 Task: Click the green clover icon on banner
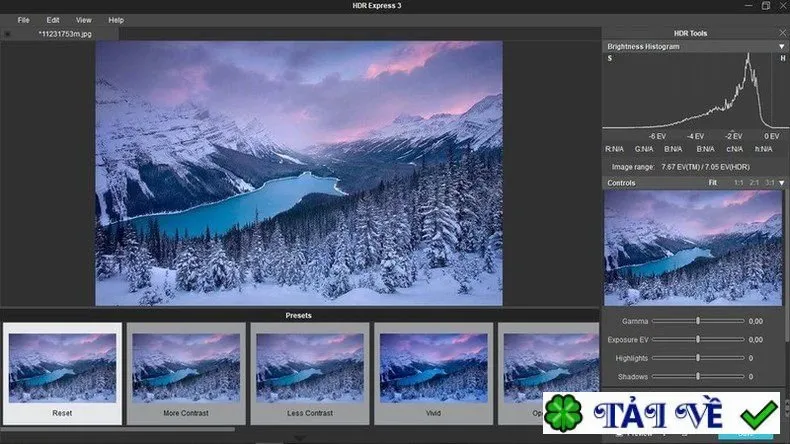point(563,413)
